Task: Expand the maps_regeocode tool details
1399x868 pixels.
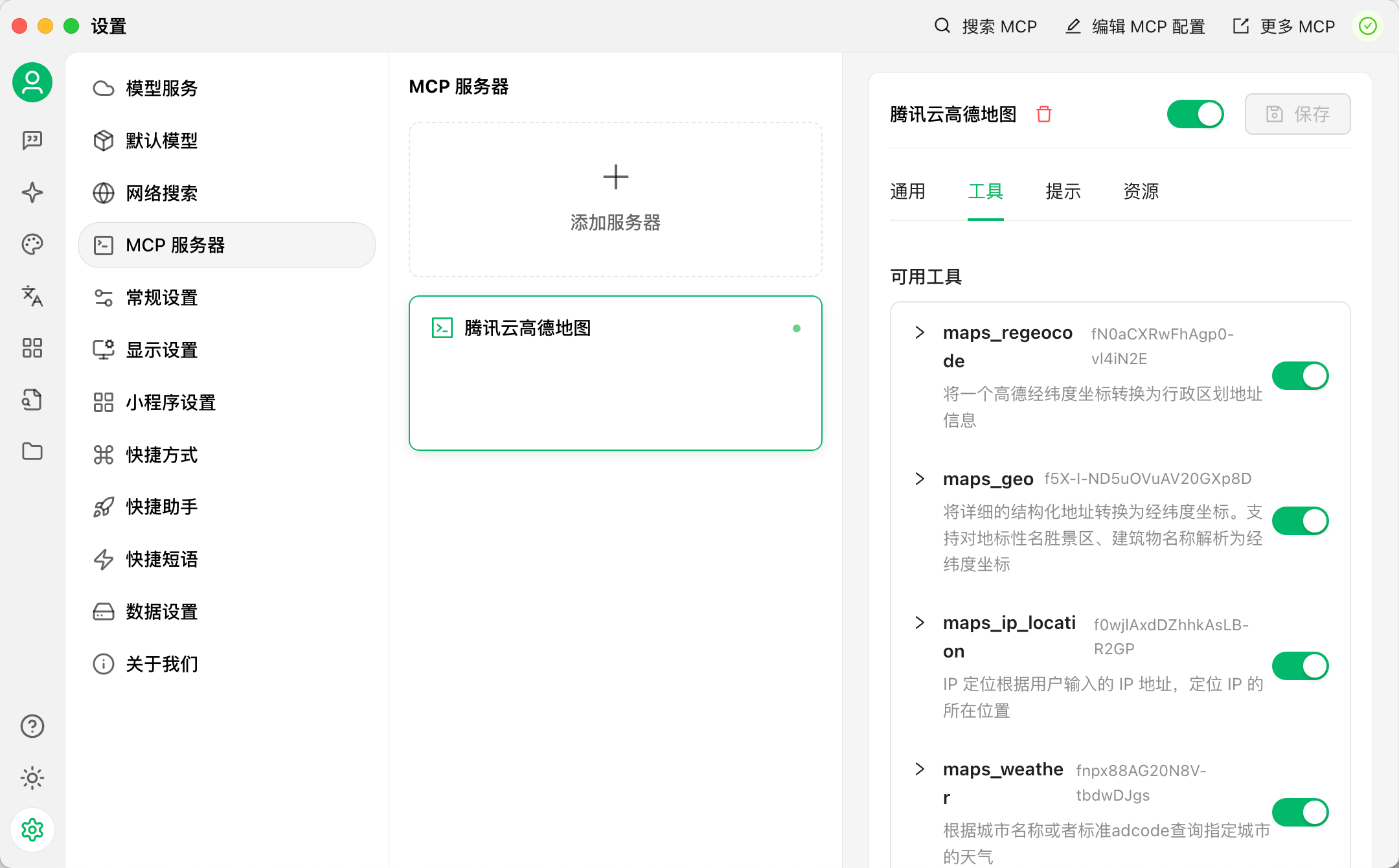Action: click(x=920, y=332)
